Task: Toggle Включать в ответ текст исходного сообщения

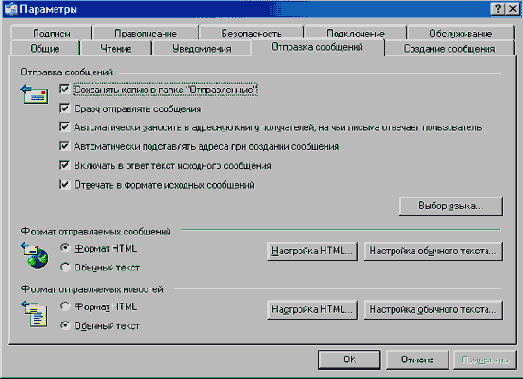Action: coord(64,165)
